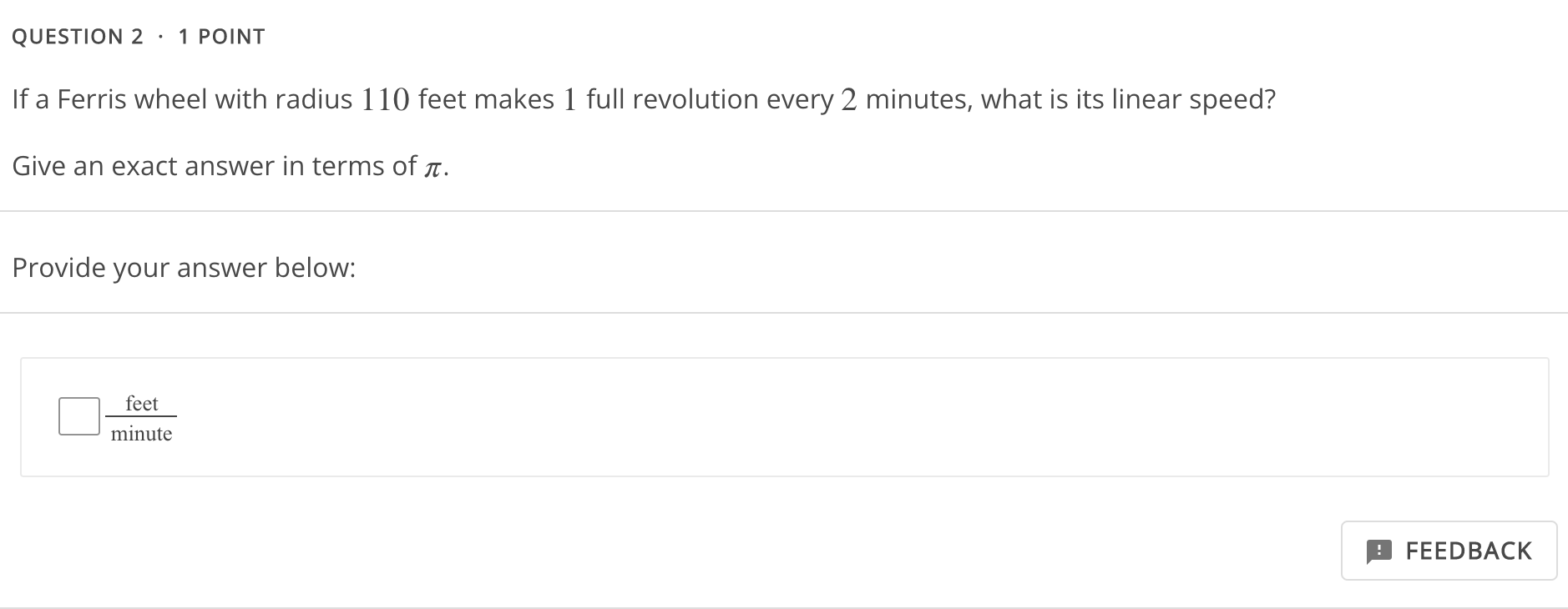
Task: Click the Provide your answer below text
Action: point(184,267)
